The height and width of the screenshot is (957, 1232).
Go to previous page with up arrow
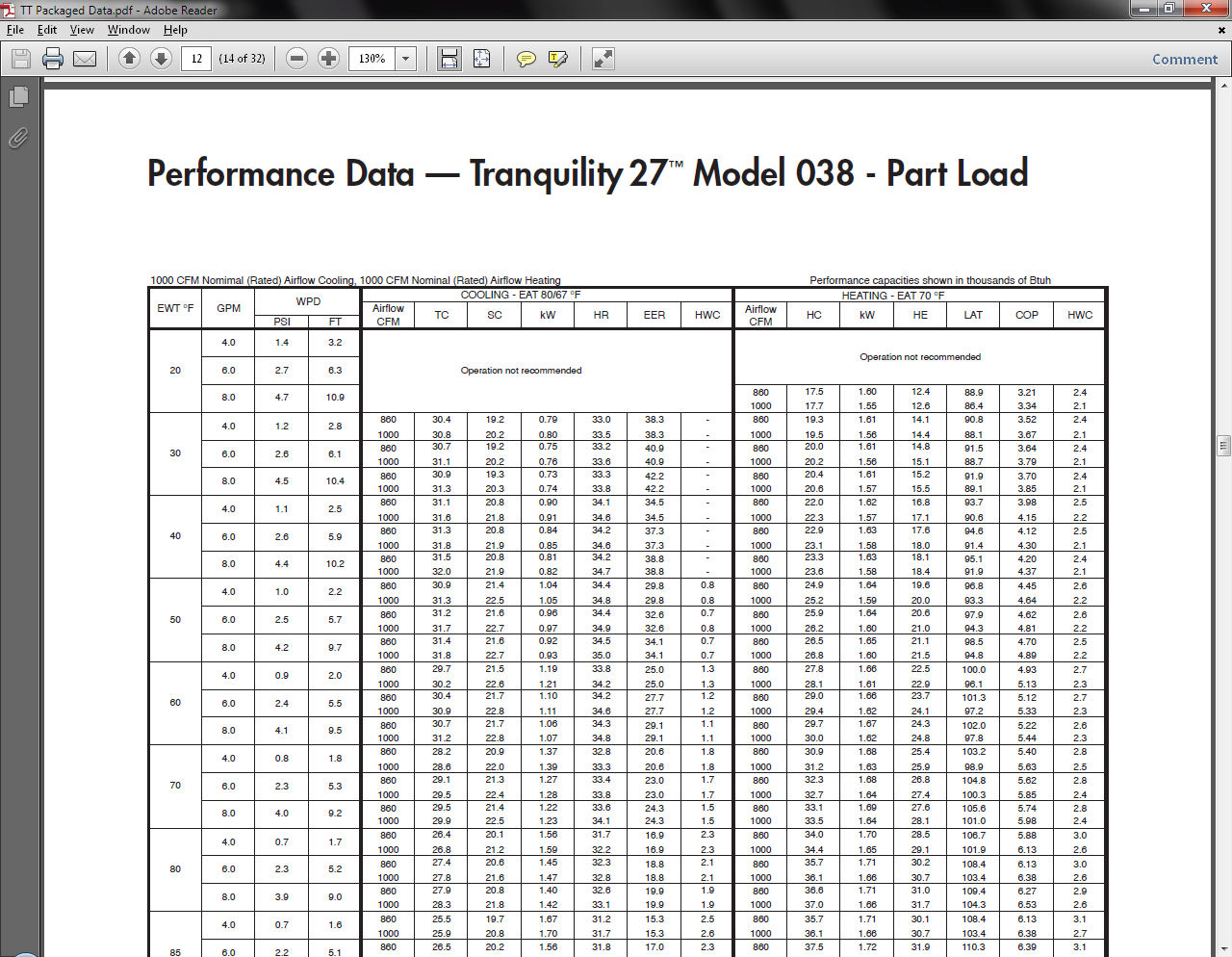[129, 59]
